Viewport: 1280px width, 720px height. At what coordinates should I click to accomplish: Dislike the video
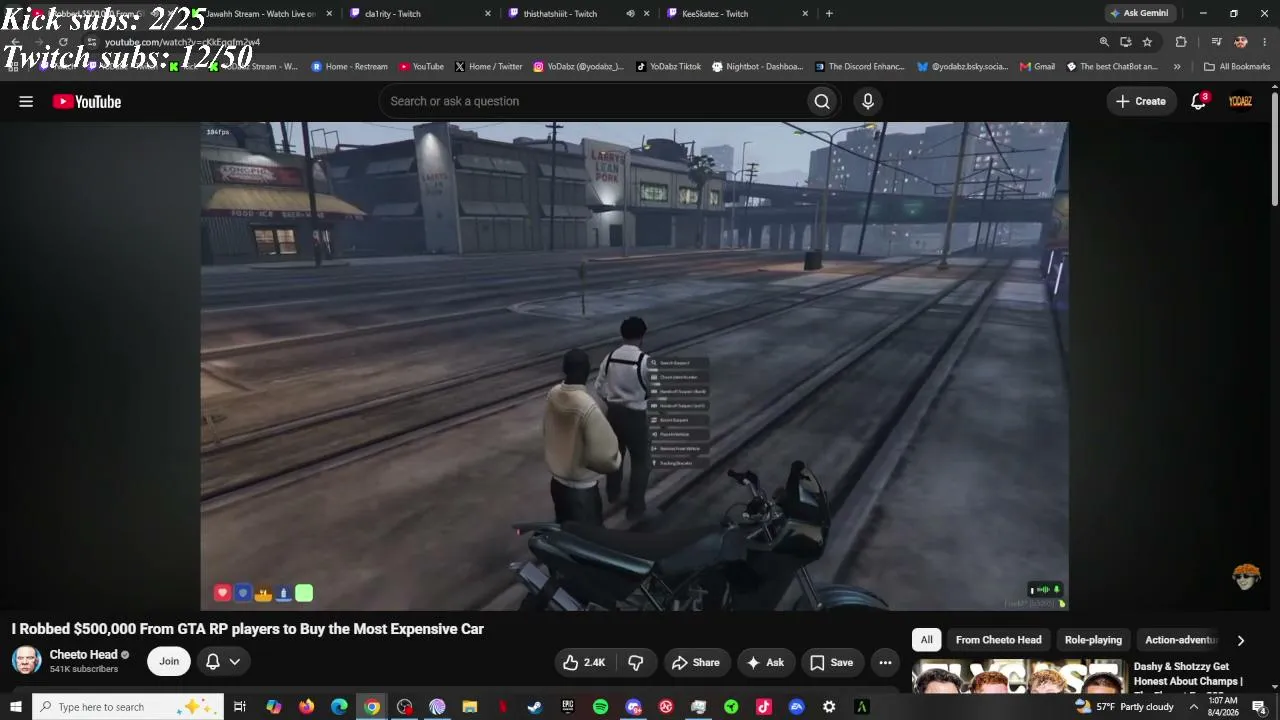636,662
